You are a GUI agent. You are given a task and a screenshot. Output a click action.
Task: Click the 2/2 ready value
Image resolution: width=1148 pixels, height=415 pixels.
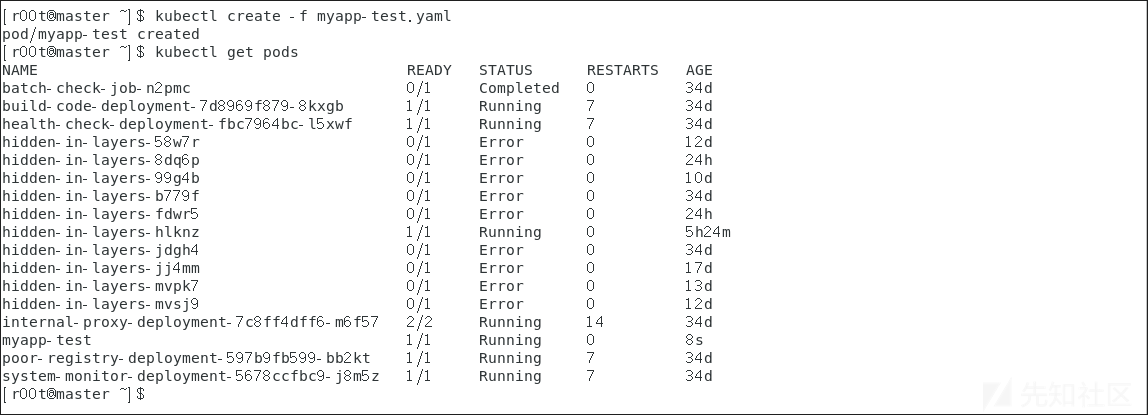[418, 322]
